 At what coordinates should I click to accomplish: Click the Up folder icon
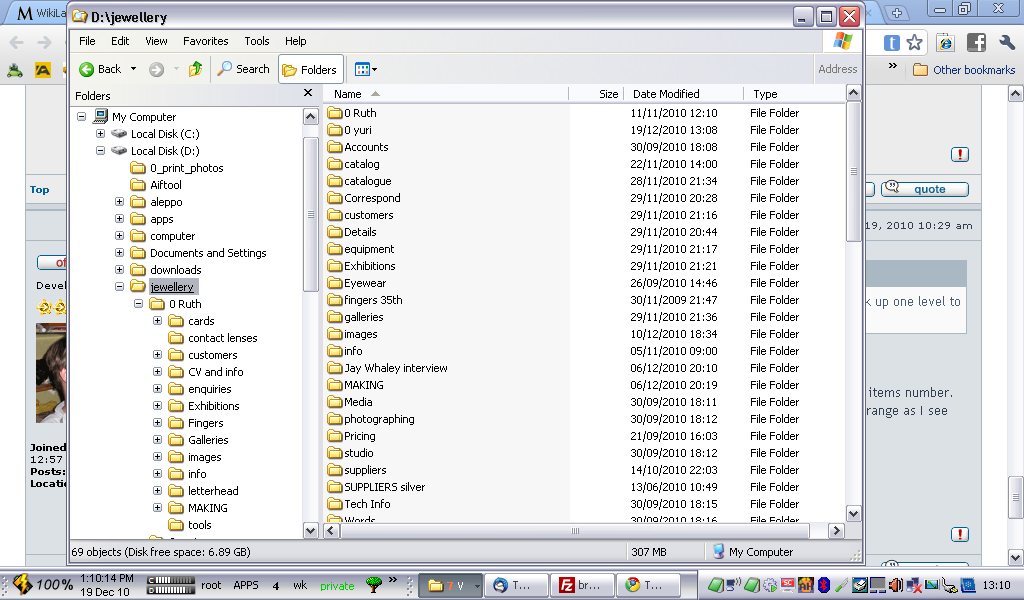(196, 69)
